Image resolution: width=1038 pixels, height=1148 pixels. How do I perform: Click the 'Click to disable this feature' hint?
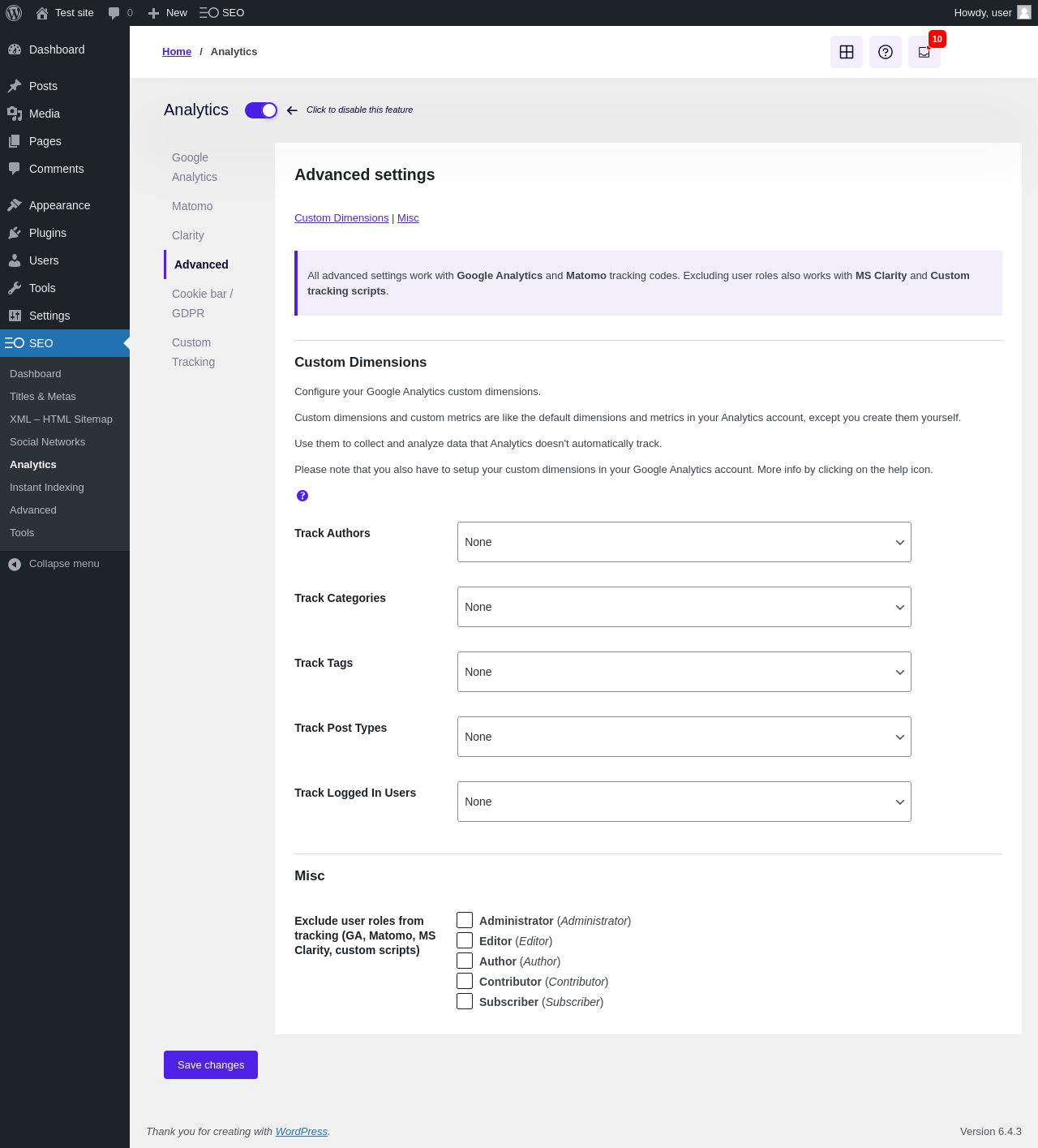tap(359, 110)
